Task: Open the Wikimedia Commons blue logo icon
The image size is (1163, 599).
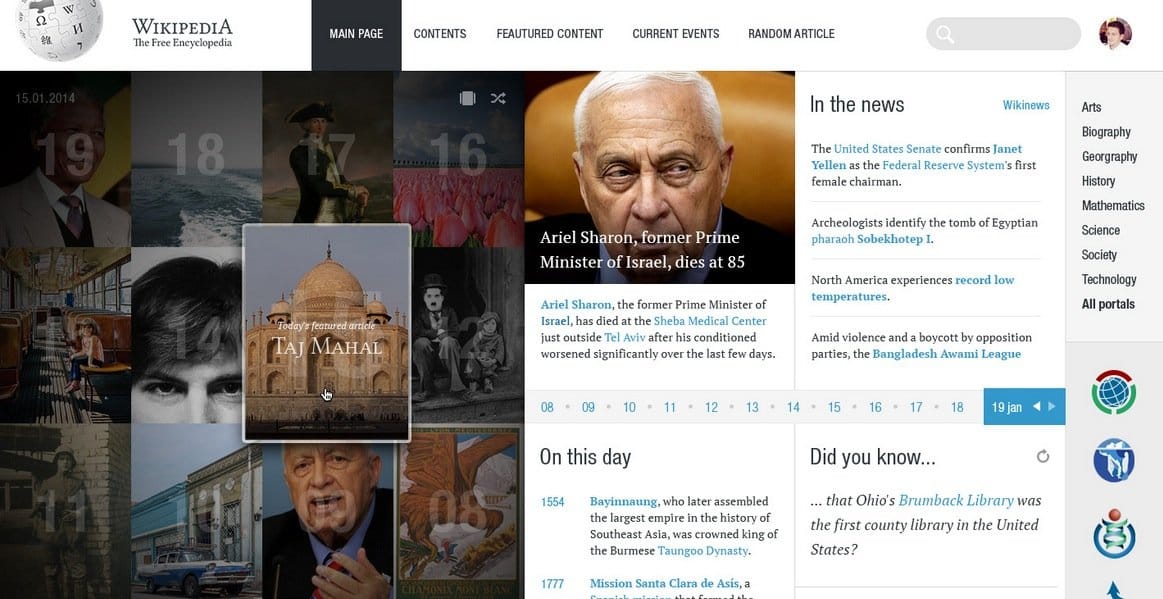Action: click(1113, 461)
